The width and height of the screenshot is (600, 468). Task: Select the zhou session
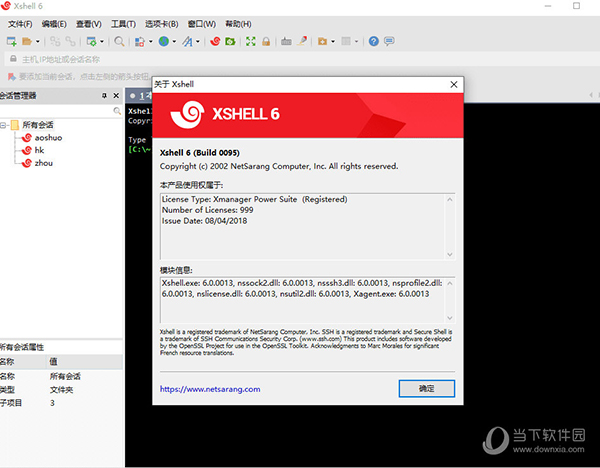(44, 163)
